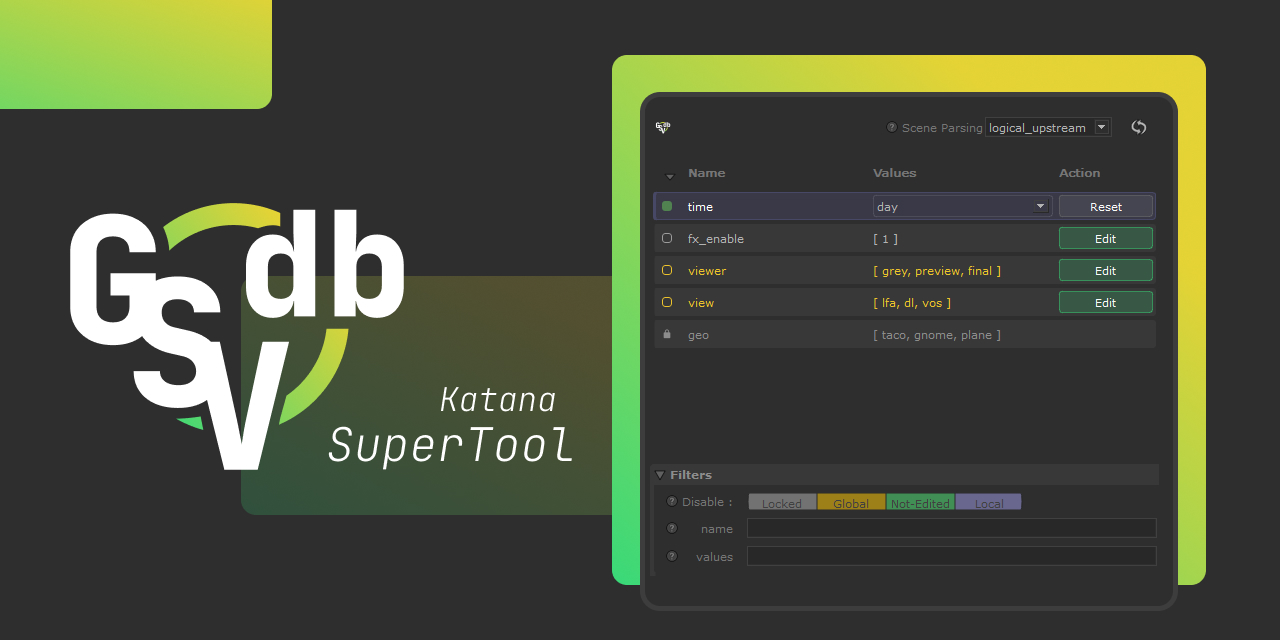Viewport: 1280px width, 640px height.
Task: Click the sort arrow left of Name header
Action: click(670, 176)
